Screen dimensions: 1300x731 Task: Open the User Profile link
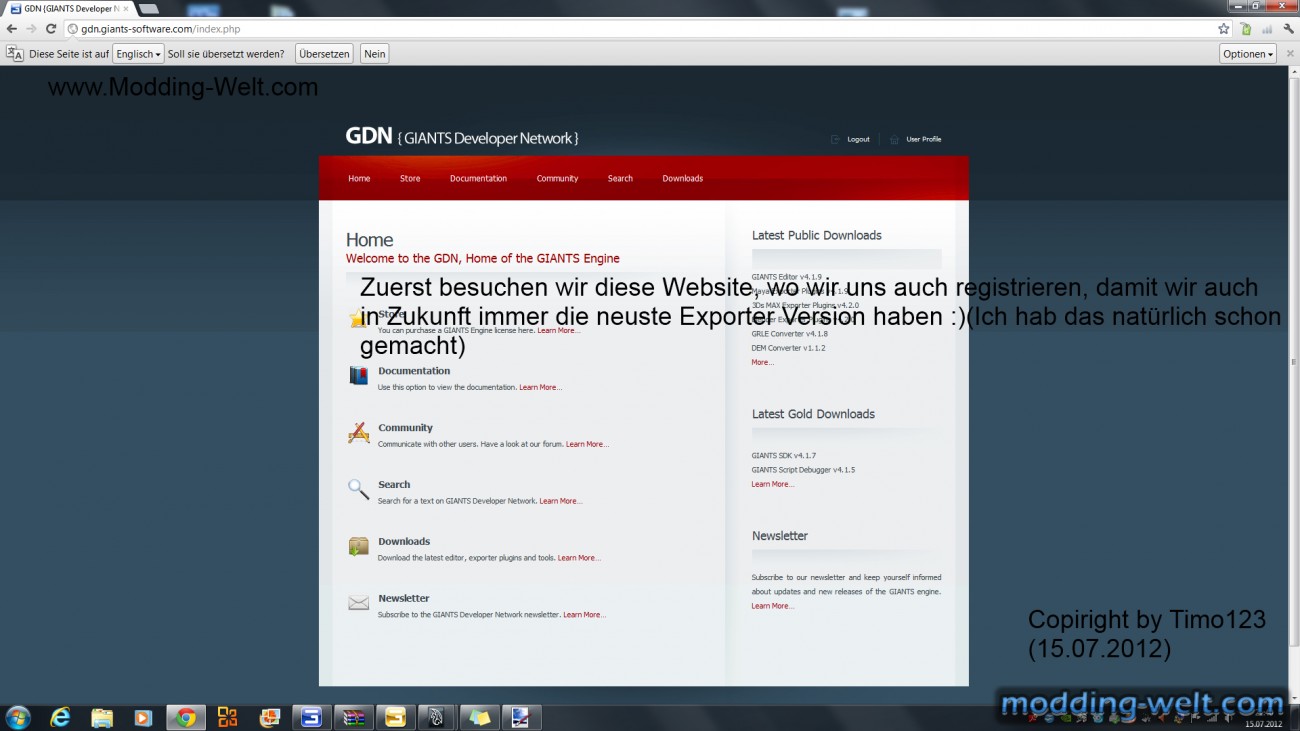(923, 139)
